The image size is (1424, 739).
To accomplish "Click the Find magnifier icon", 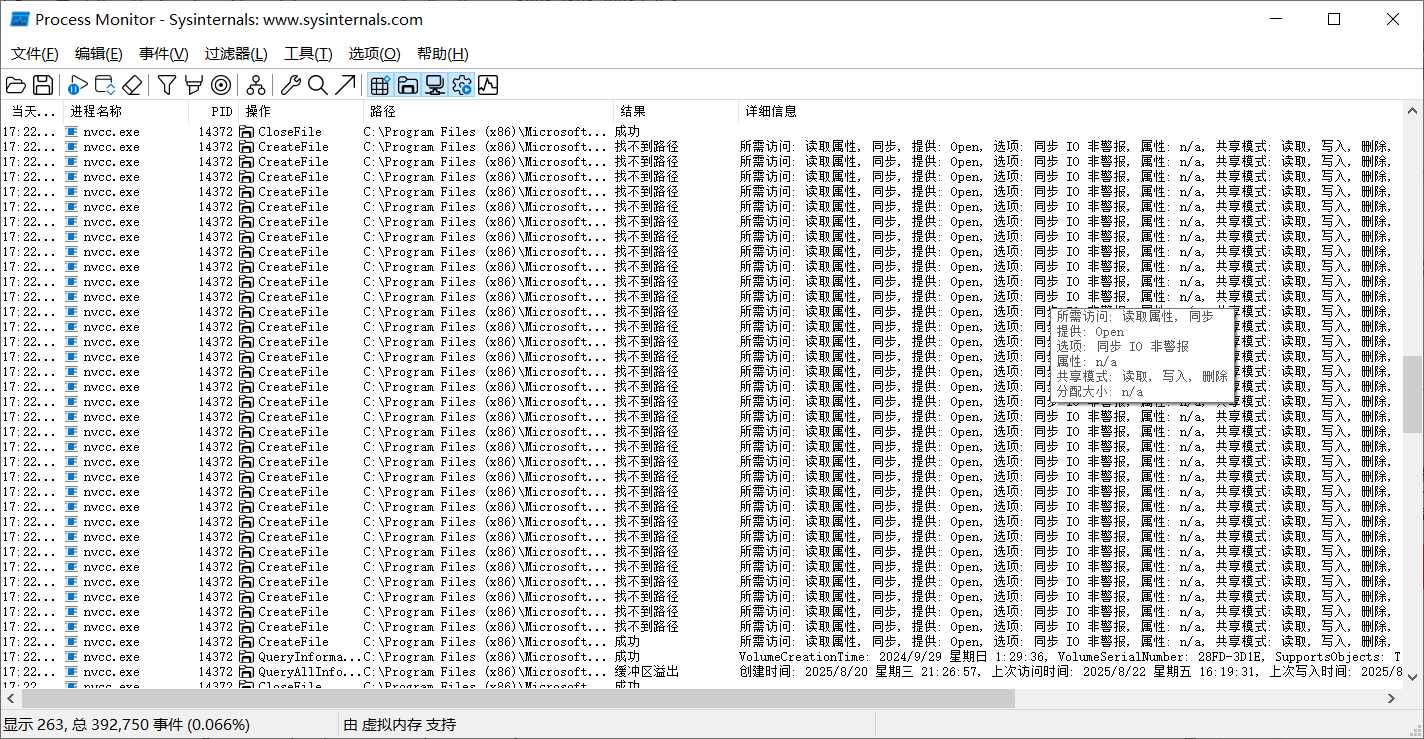I will tap(318, 85).
